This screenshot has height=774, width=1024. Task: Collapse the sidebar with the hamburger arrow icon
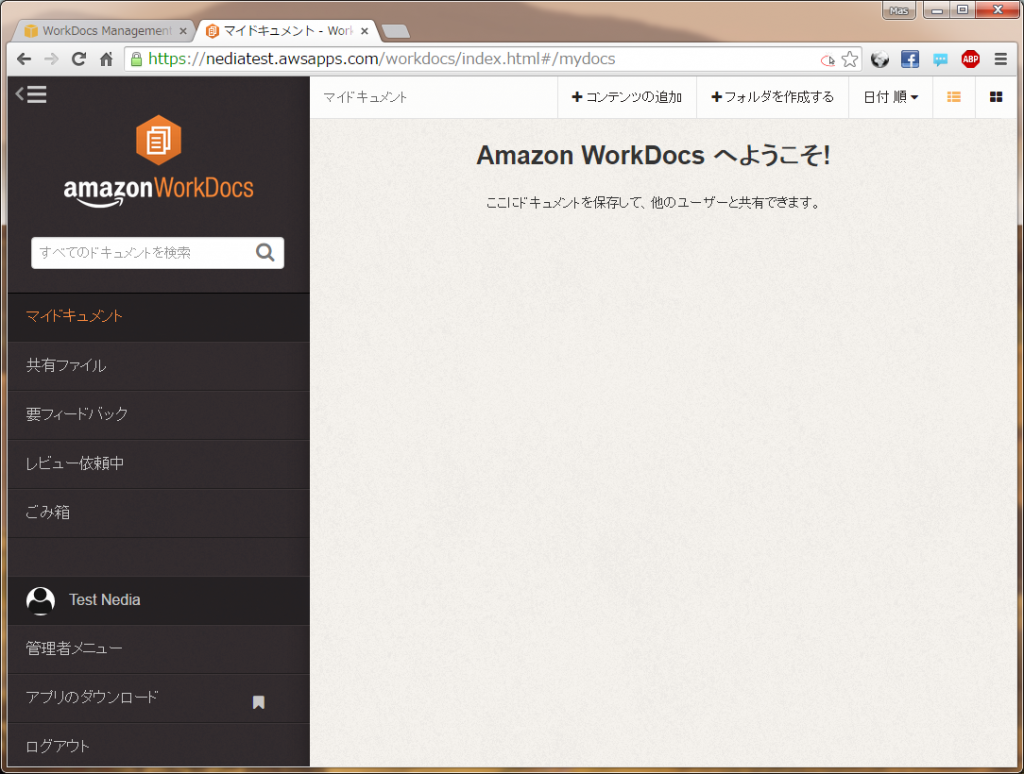pos(31,94)
